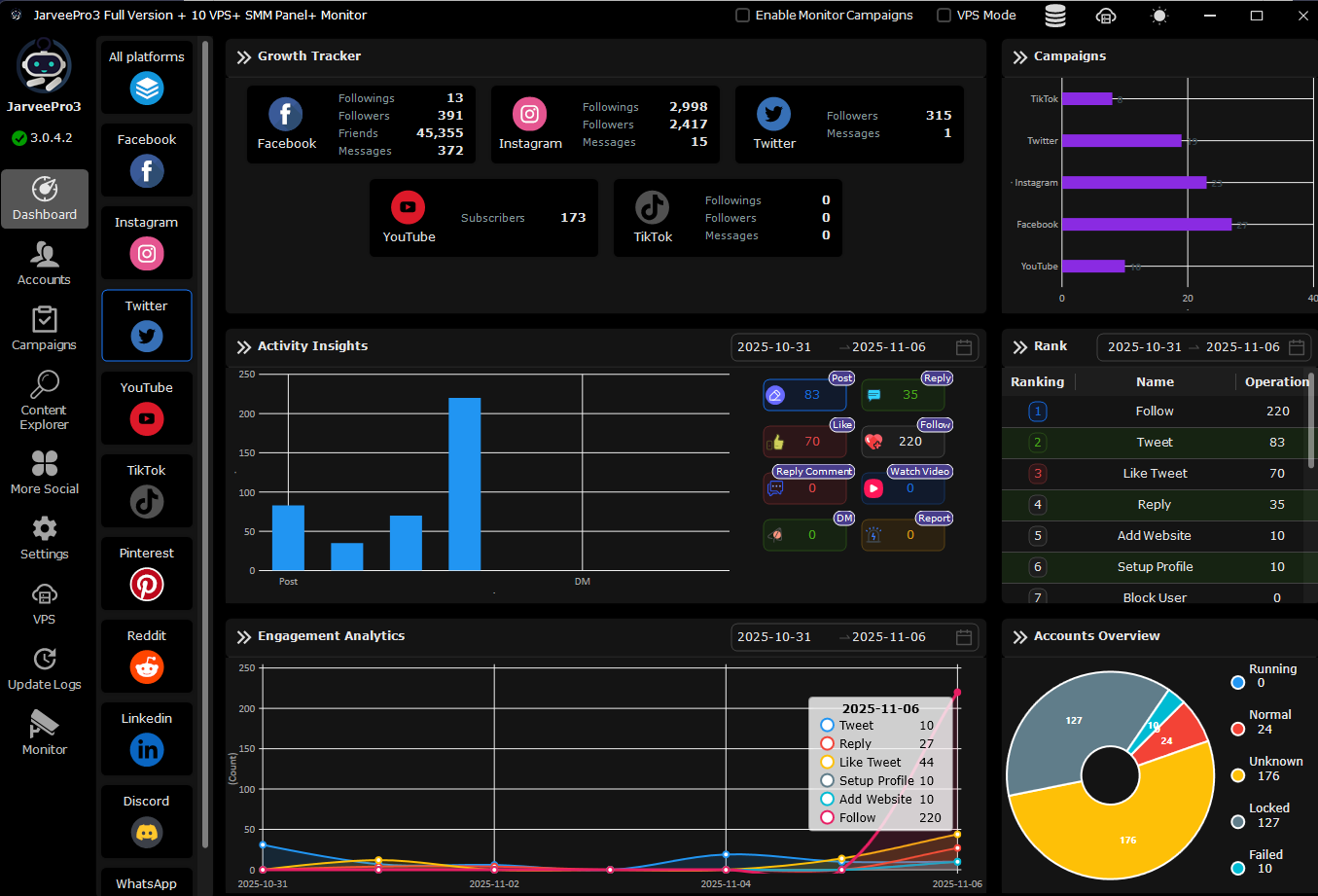The width and height of the screenshot is (1318, 896).
Task: Click the yellow Unknown pie slice
Action: (x=1119, y=837)
